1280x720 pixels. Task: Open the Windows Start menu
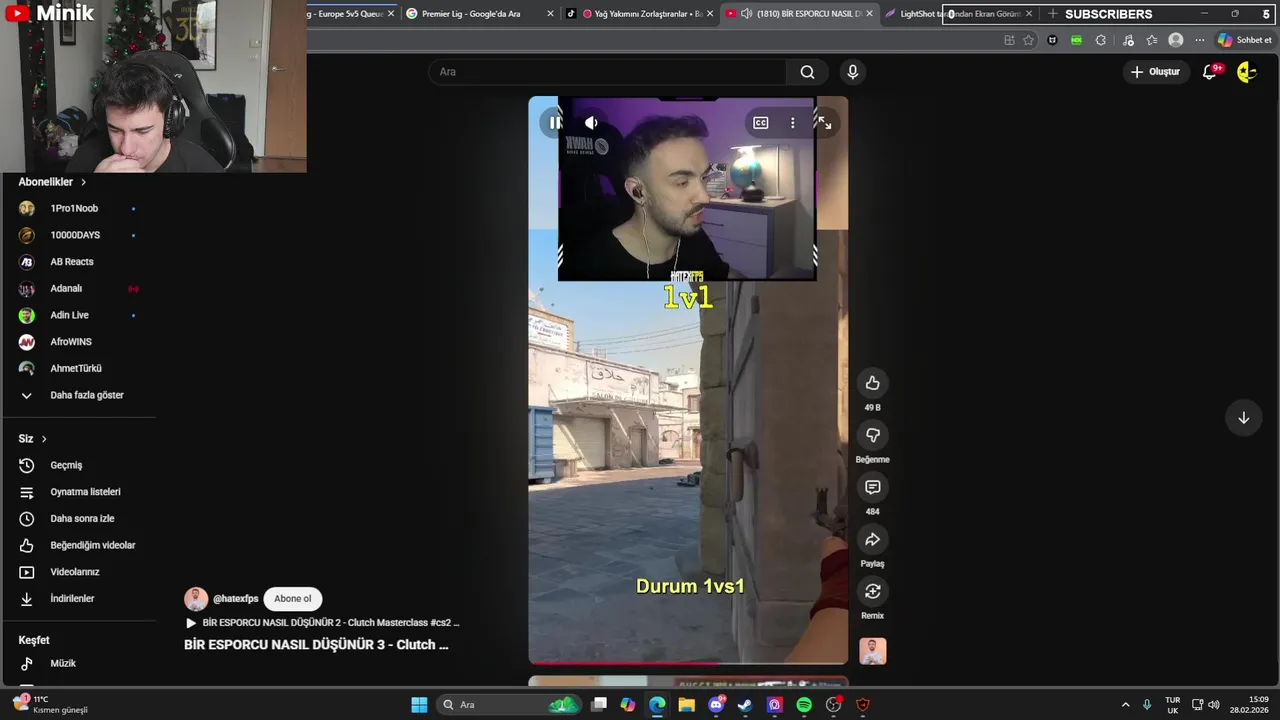(x=419, y=705)
